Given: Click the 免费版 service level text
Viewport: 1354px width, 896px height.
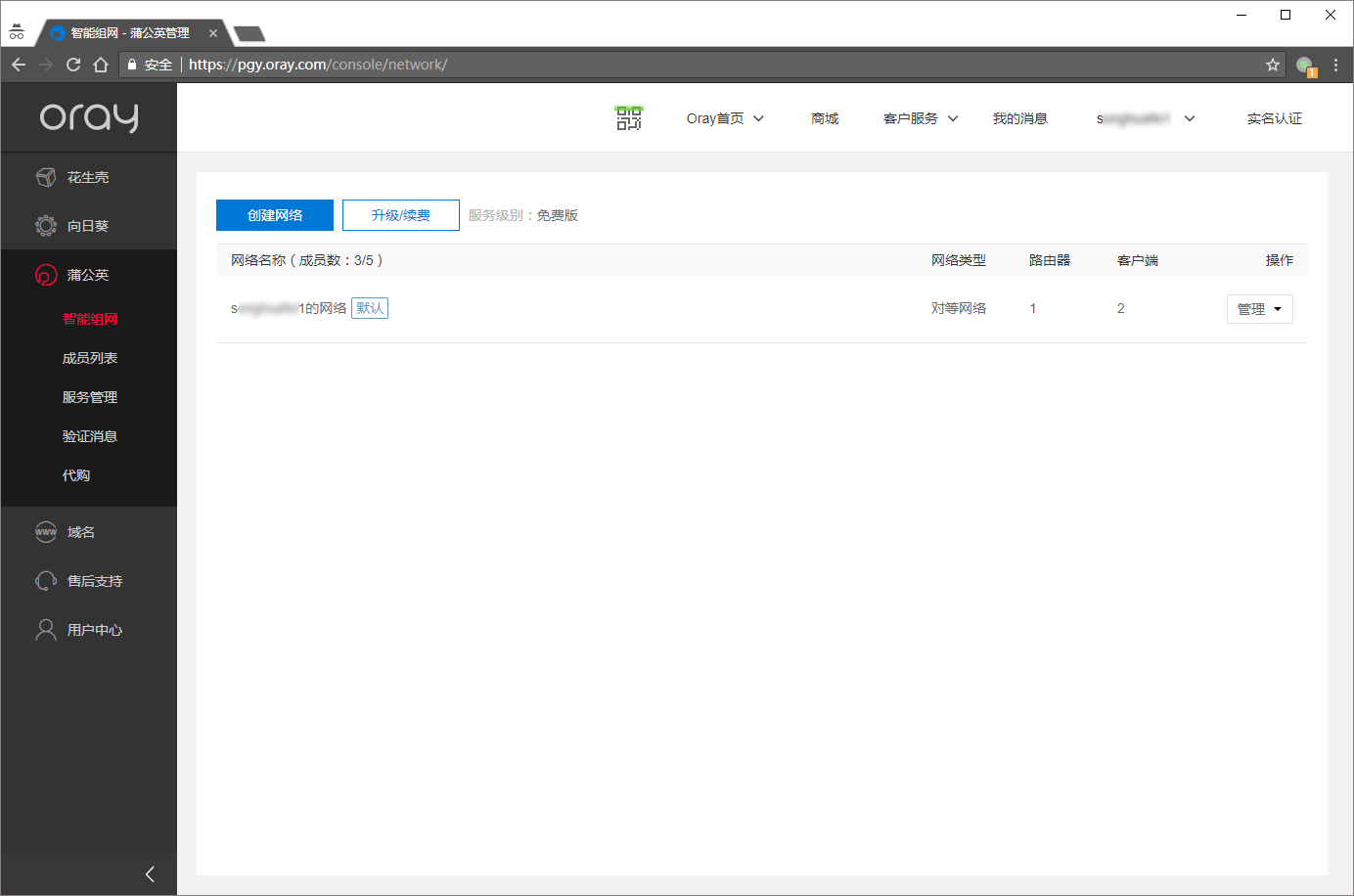Looking at the screenshot, I should [557, 215].
